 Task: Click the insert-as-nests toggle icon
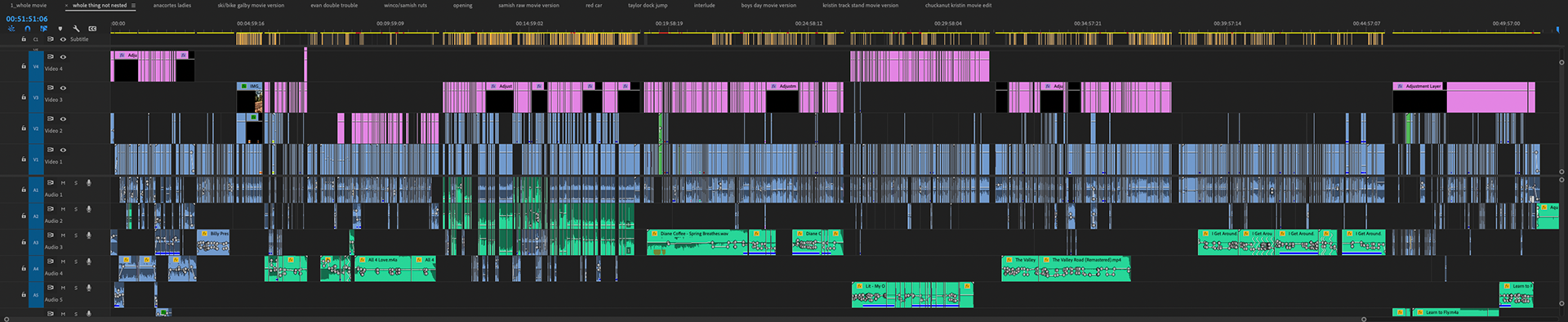pyautogui.click(x=11, y=29)
